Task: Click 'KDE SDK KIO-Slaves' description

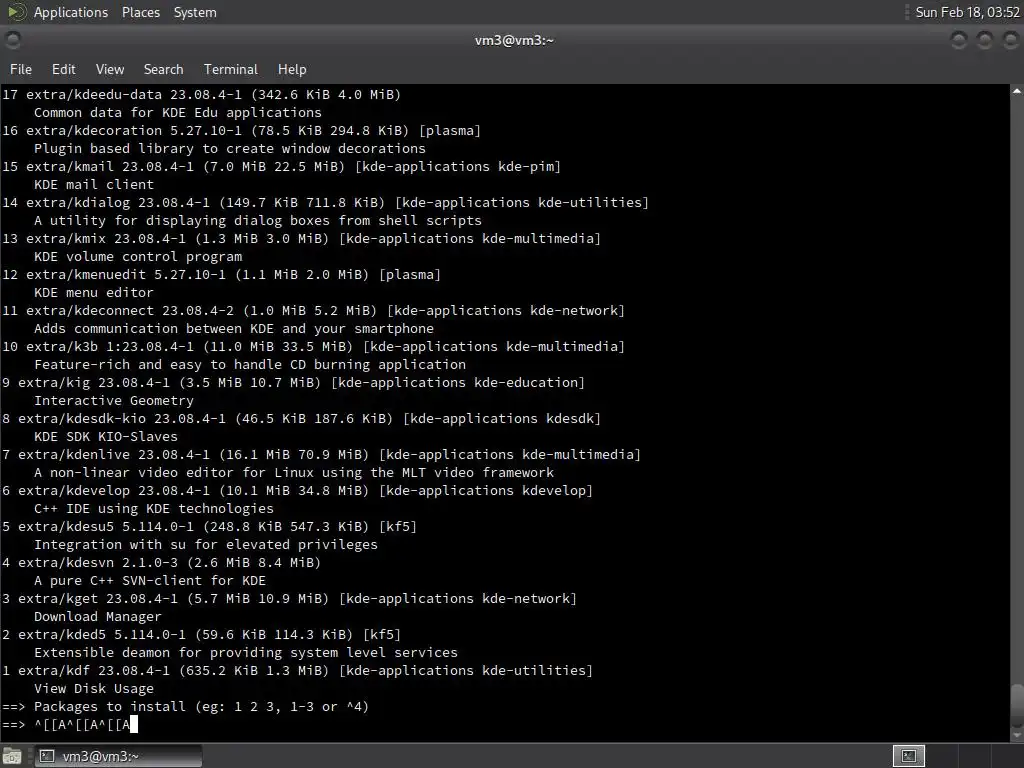Action: 106,436
